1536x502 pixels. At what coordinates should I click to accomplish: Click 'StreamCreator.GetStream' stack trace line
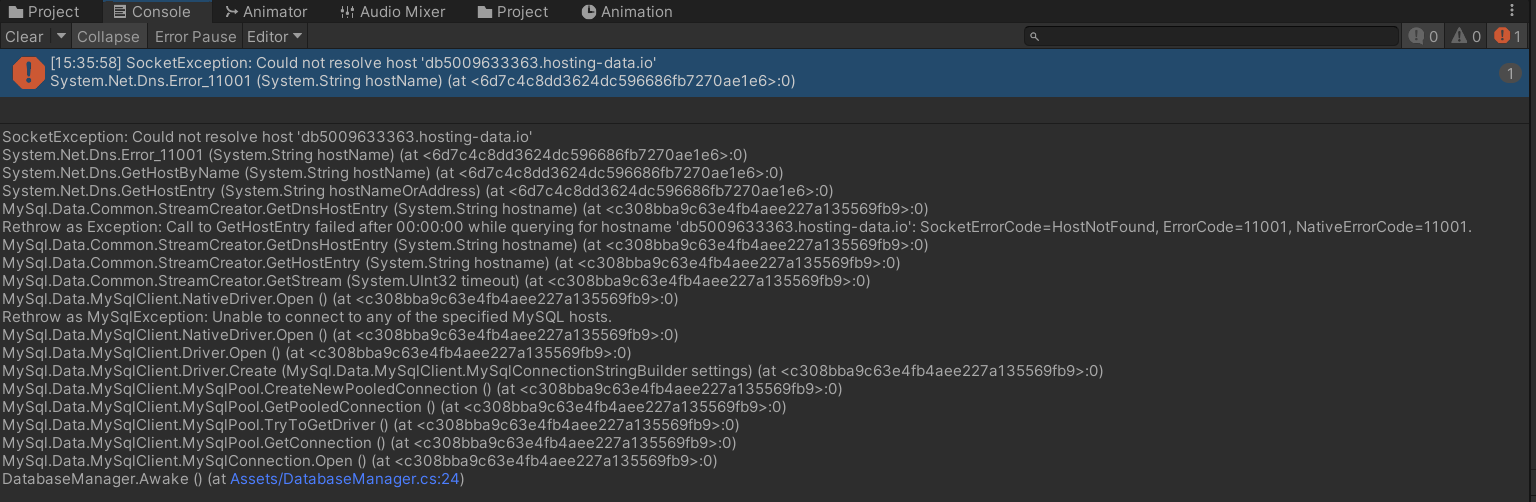coord(436,281)
